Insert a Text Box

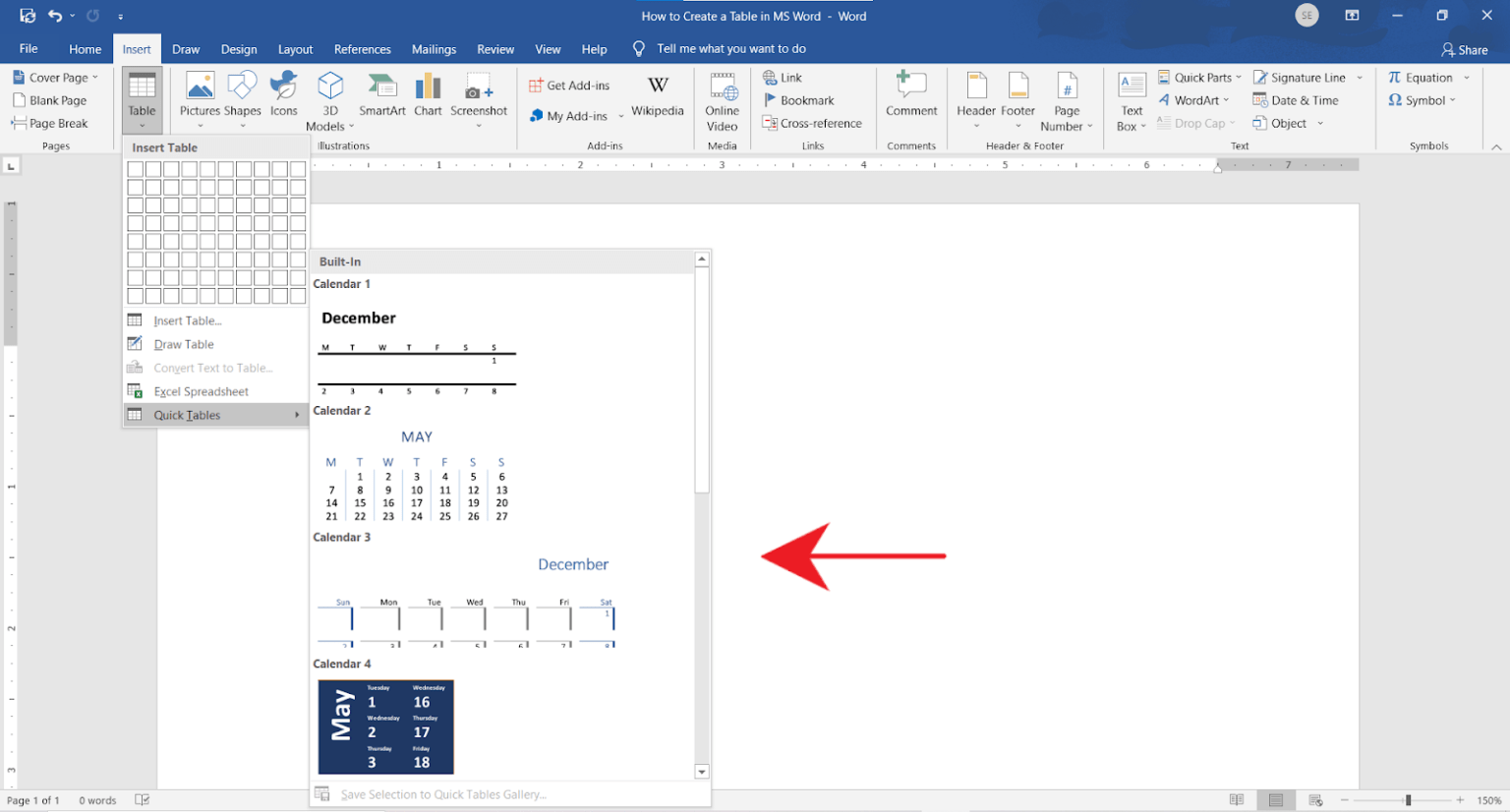(1132, 102)
